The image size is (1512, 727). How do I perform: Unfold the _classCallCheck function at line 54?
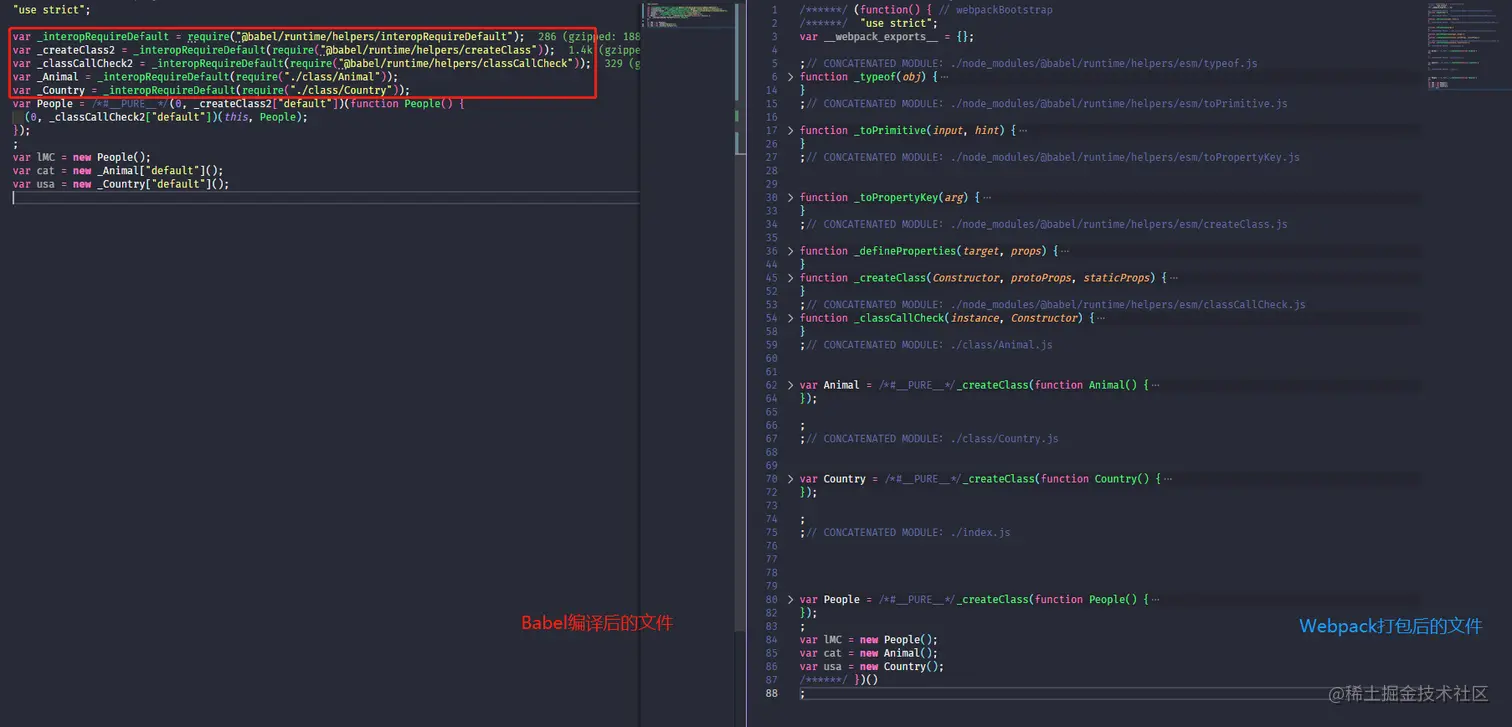(791, 318)
